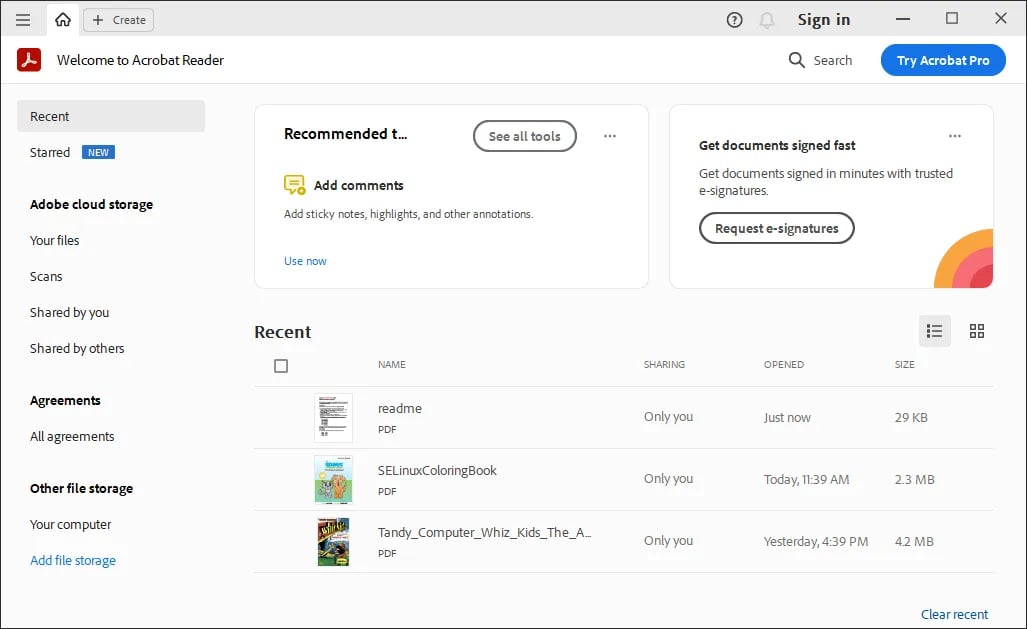Open the SELinuxColoringBook thumbnail

(x=333, y=480)
